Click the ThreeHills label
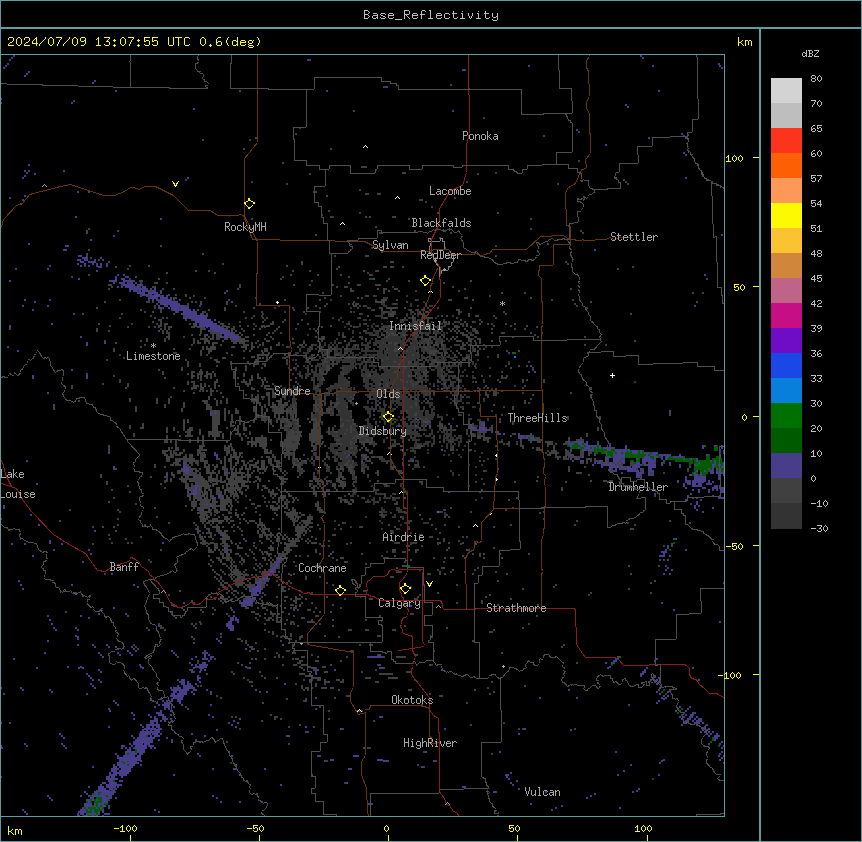862x842 pixels. pyautogui.click(x=538, y=418)
